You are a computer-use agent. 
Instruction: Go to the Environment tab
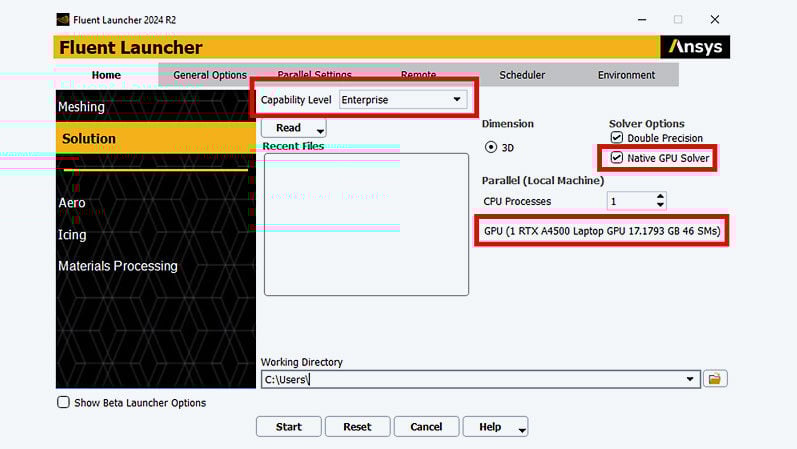[x=626, y=75]
